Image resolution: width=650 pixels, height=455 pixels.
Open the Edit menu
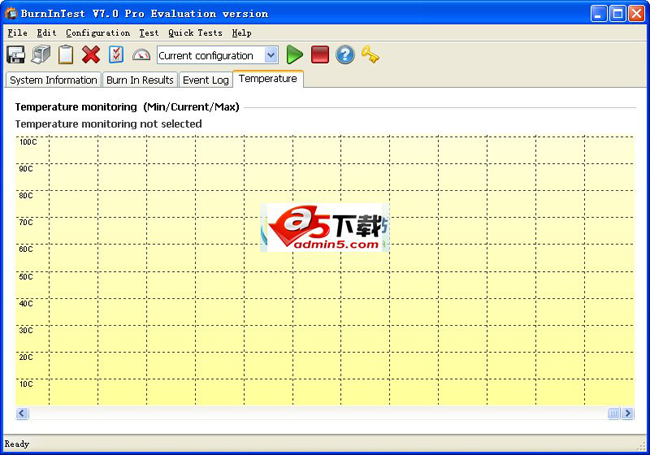[x=46, y=33]
